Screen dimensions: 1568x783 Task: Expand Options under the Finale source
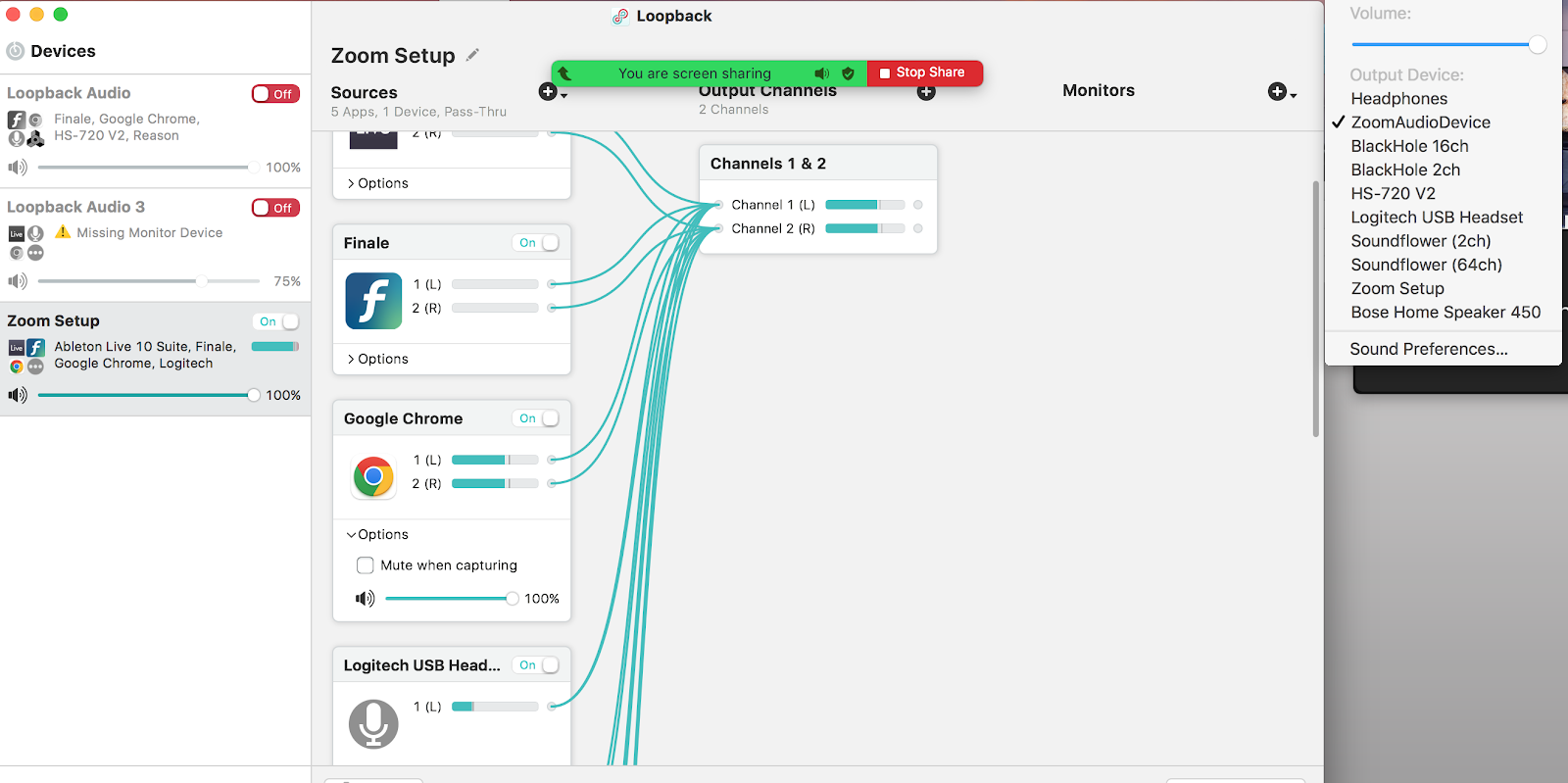click(x=378, y=359)
